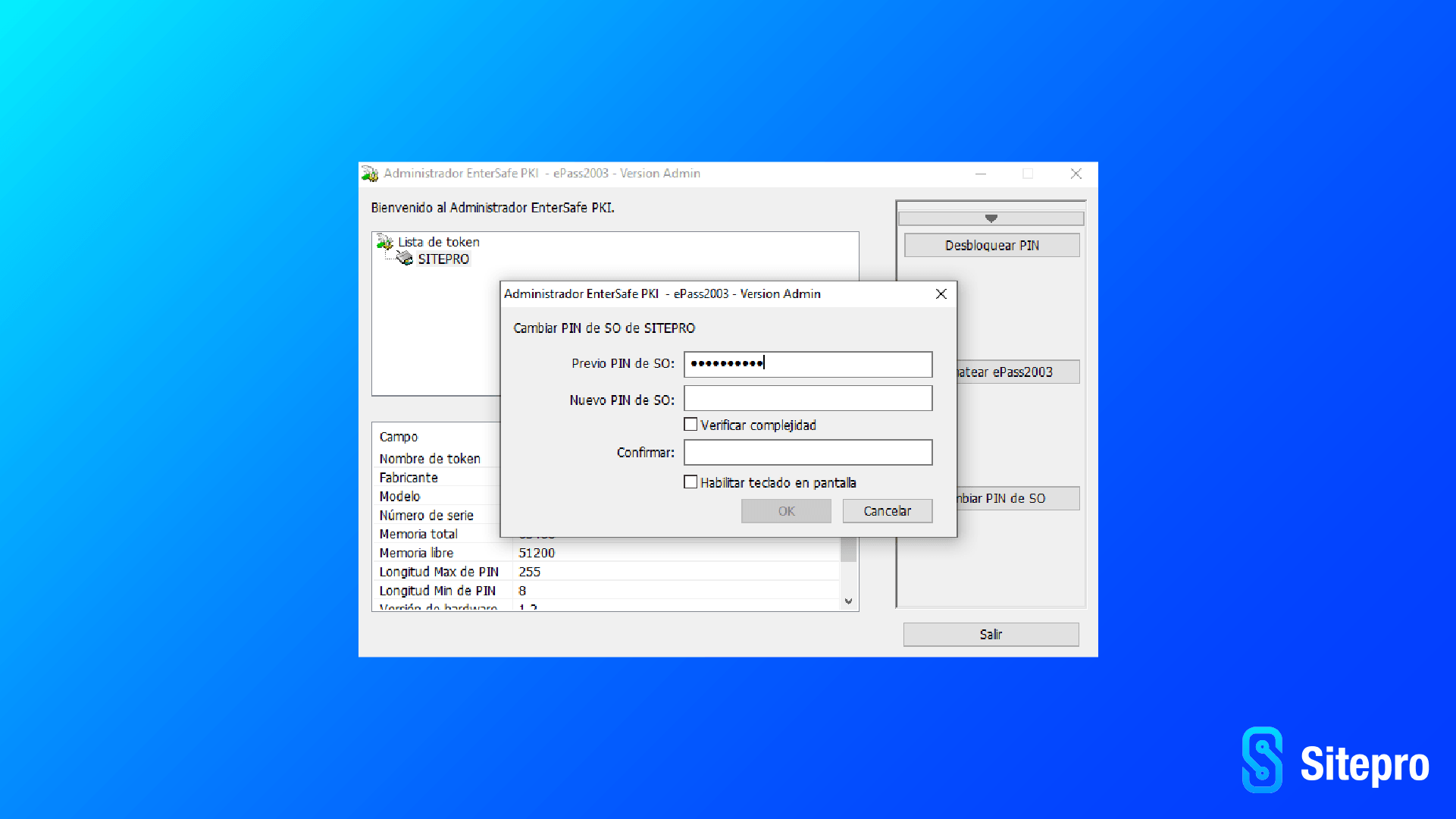
Task: Select the SITEPRO token in the list
Action: (x=443, y=259)
